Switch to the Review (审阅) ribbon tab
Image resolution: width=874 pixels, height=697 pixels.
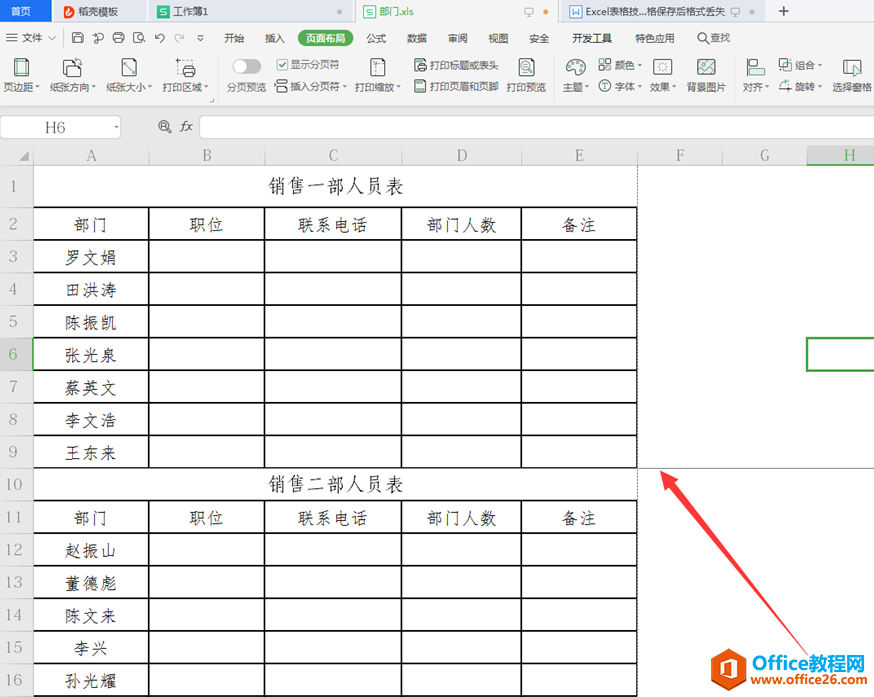(x=458, y=38)
